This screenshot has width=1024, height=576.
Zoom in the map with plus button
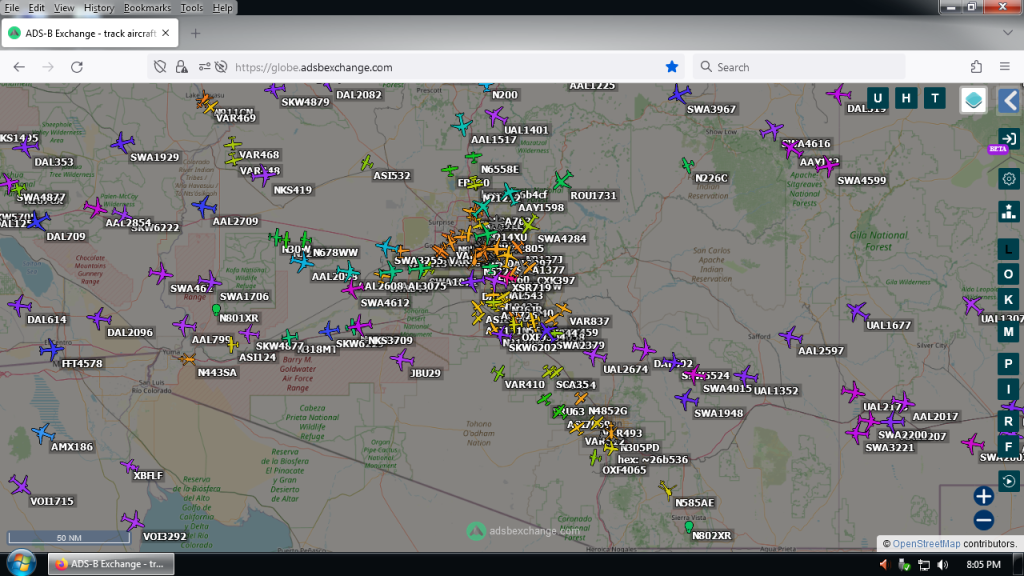[984, 496]
